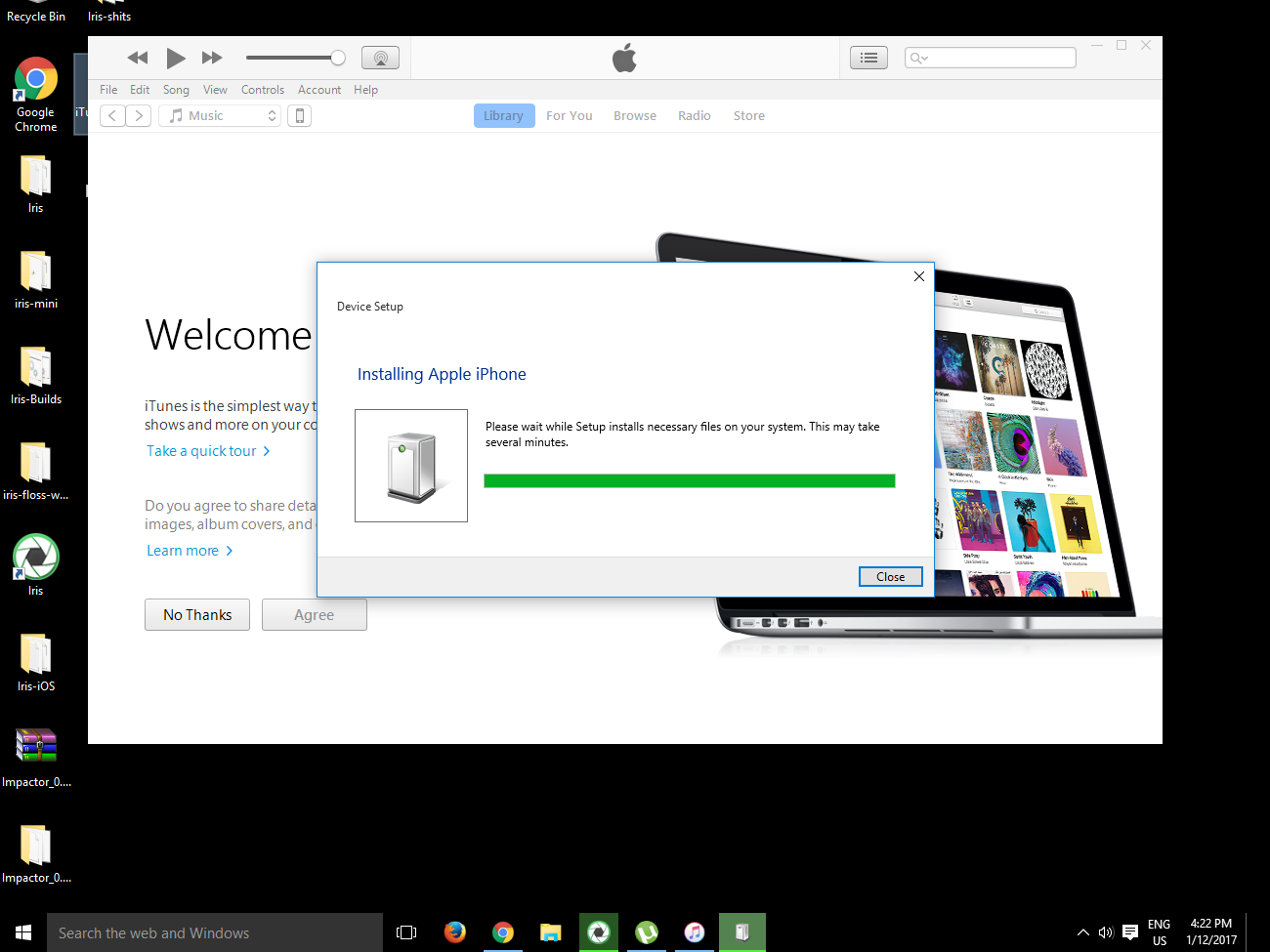Open the Account menu
The height and width of the screenshot is (952, 1270).
pyautogui.click(x=319, y=90)
